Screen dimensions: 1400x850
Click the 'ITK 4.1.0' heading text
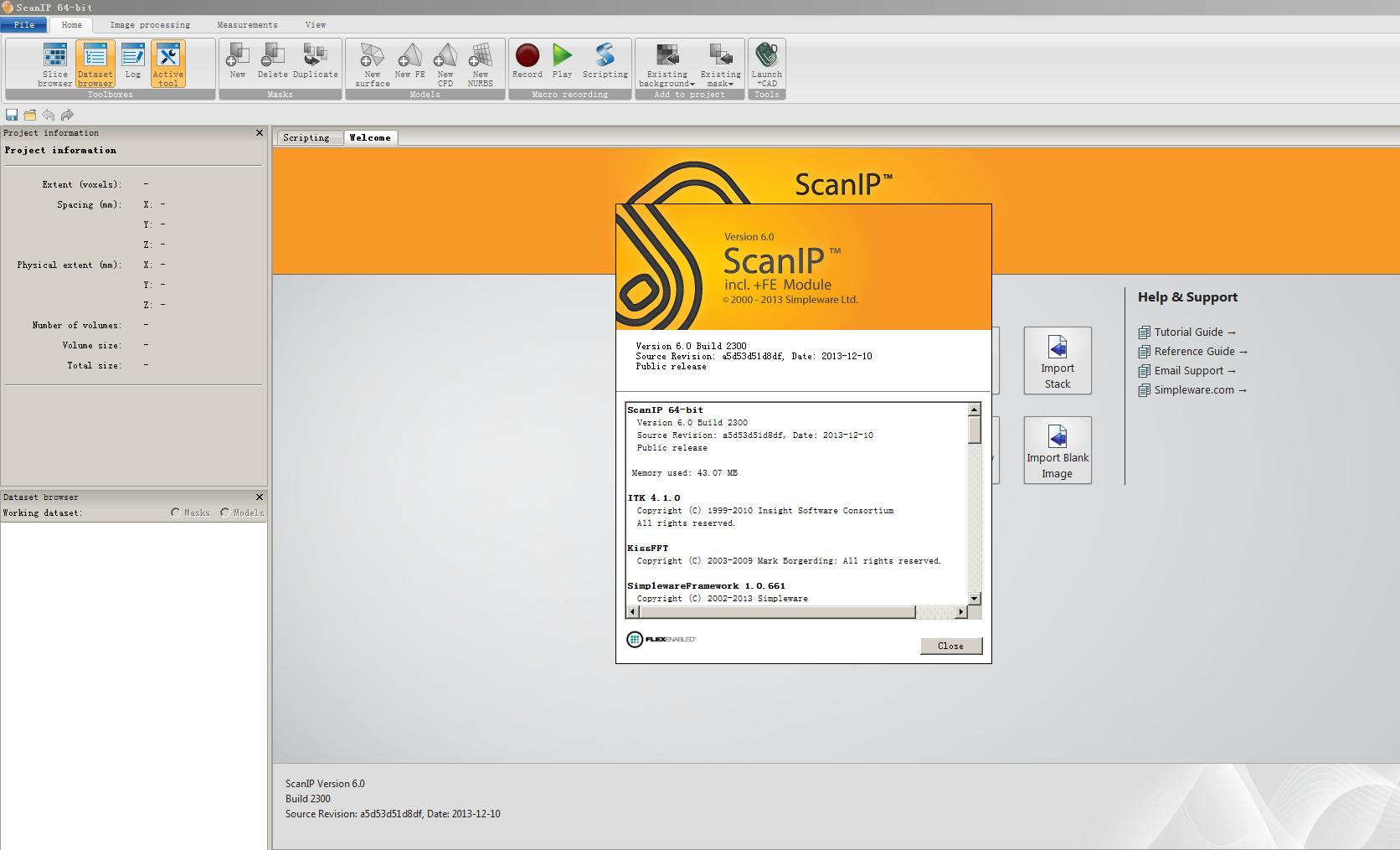tap(654, 498)
